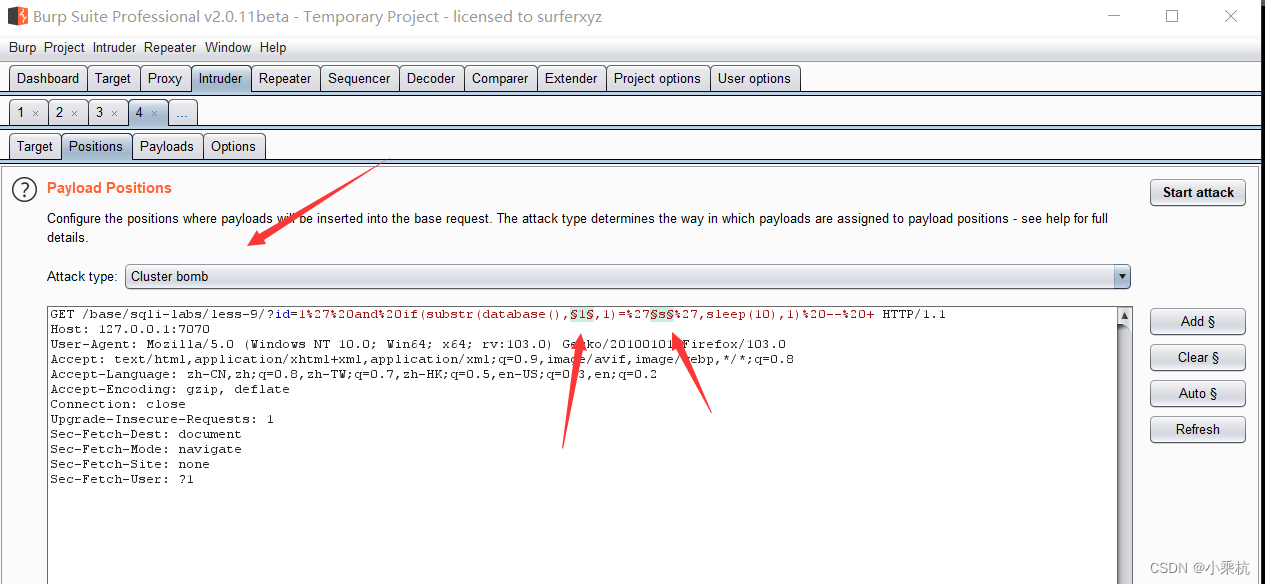Click the Sec-Fetch-Mode: navigate line
The image size is (1265, 584).
coord(146,449)
